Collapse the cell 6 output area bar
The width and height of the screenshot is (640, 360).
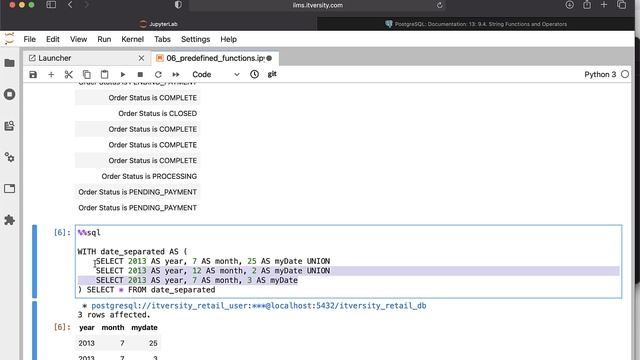coord(35,331)
